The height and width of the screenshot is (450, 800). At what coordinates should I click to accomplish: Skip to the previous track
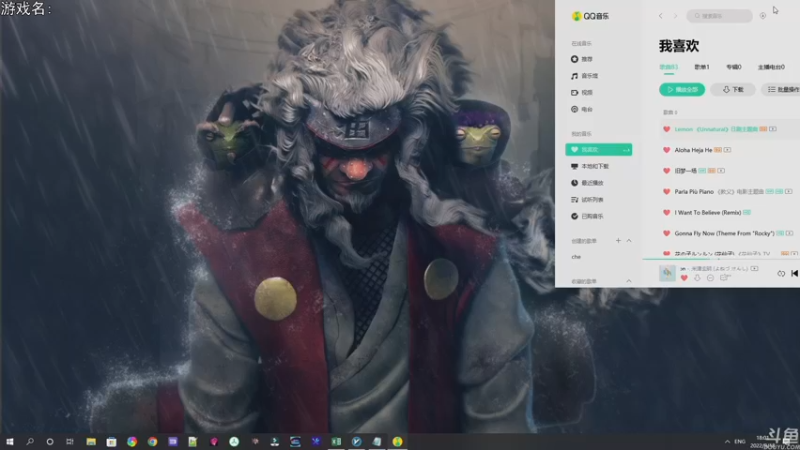[x=794, y=273]
